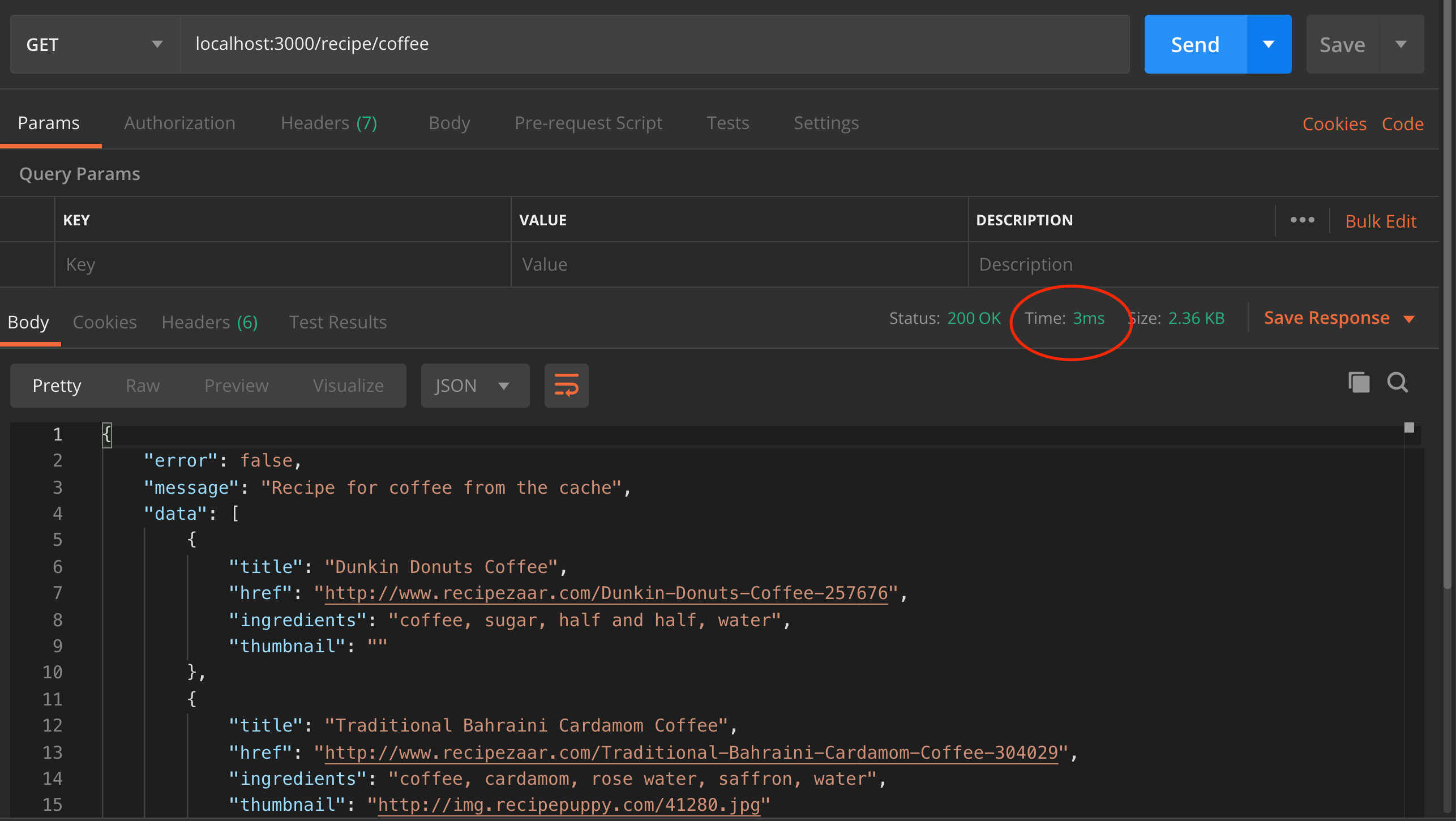Screen dimensions: 1456x821
Task: Open the Authorization tab
Action: [x=179, y=123]
